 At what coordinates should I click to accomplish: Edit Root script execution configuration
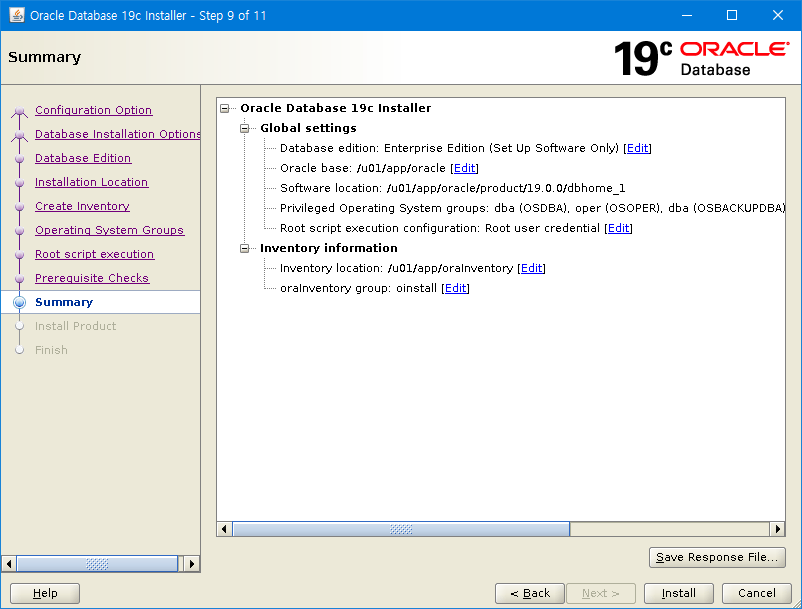619,228
